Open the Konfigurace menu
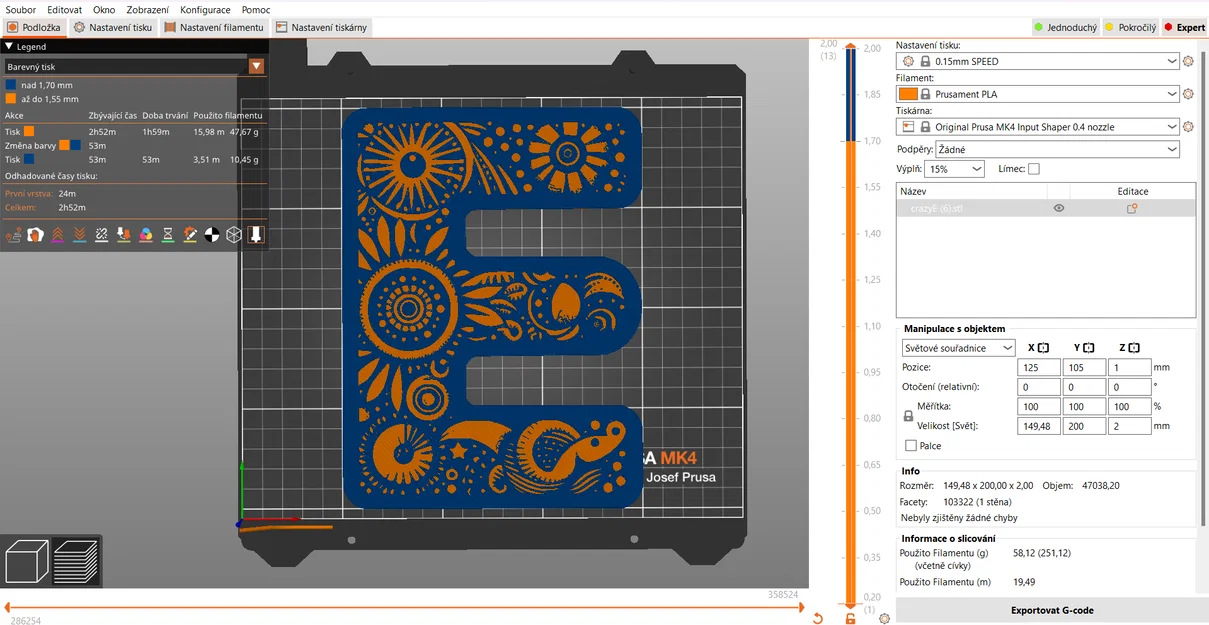Viewport: 1209px width, 625px height. click(205, 9)
